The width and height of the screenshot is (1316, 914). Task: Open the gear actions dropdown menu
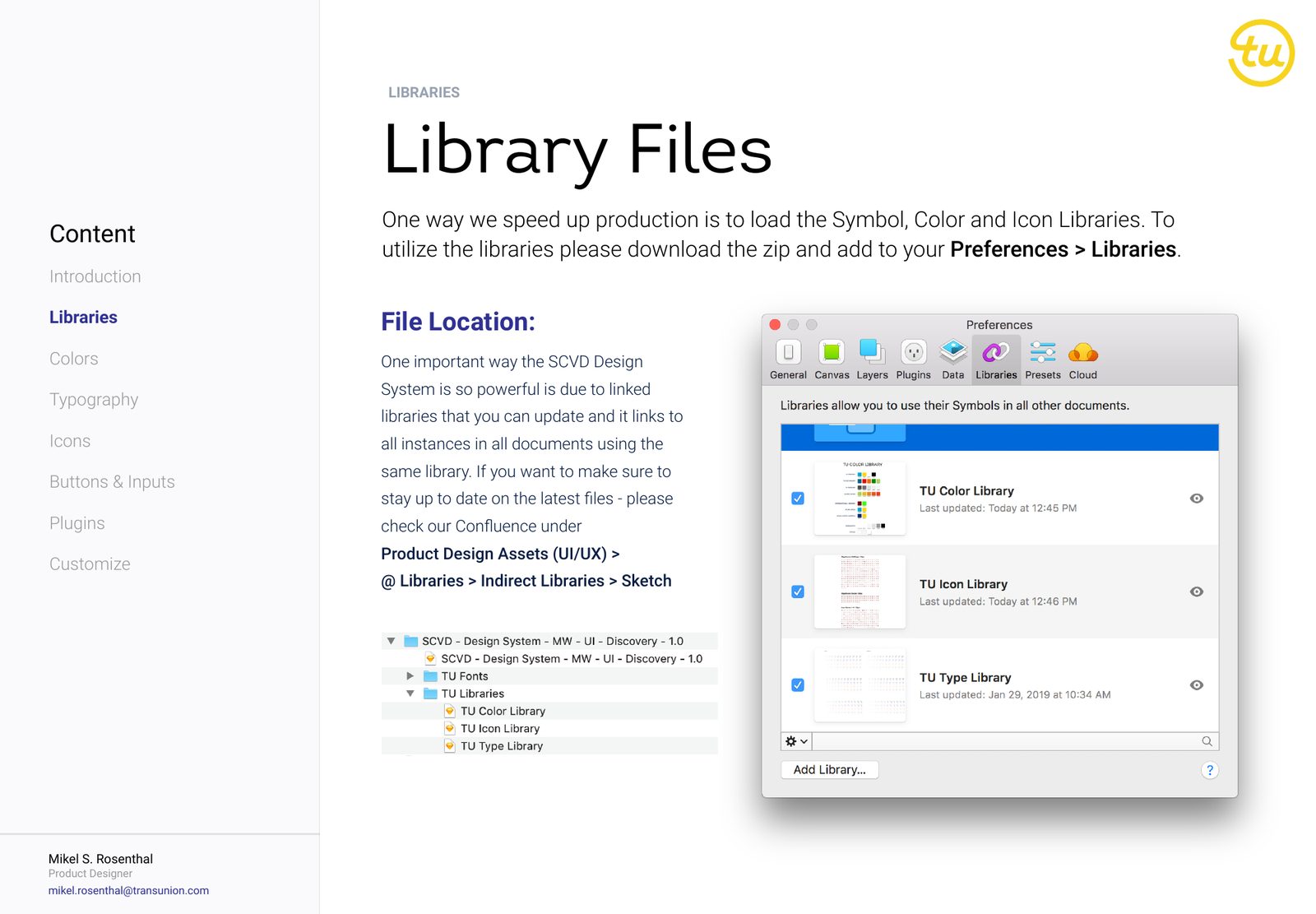(x=796, y=741)
